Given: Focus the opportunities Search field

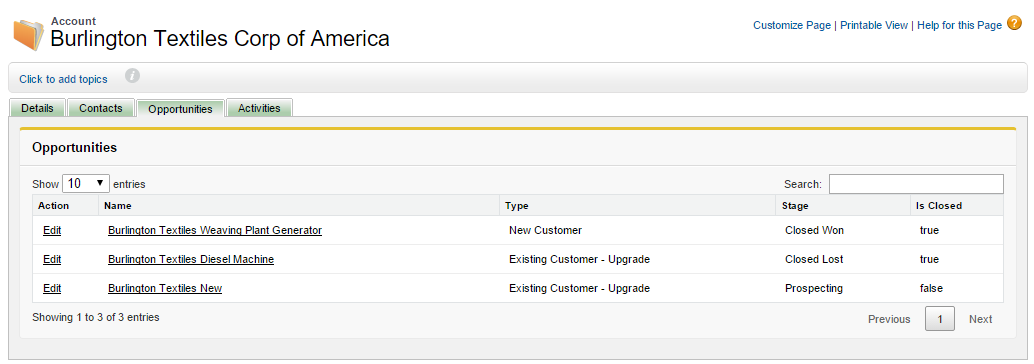Looking at the screenshot, I should [x=916, y=184].
